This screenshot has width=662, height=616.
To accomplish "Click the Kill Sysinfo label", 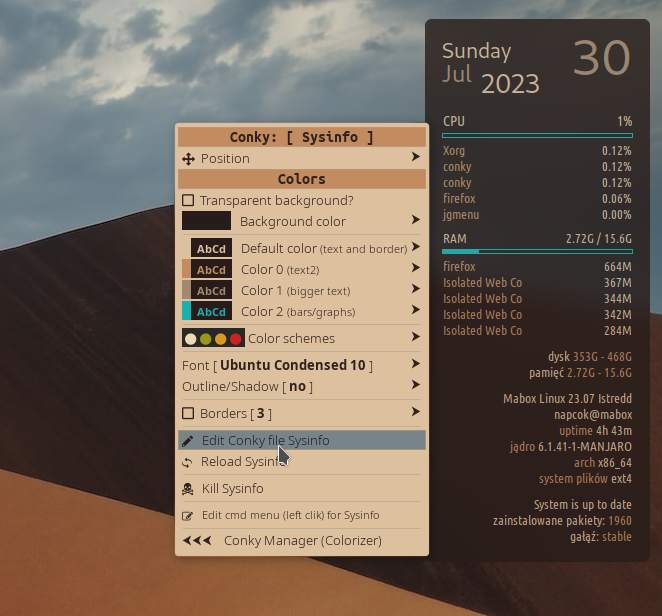I will (232, 489).
